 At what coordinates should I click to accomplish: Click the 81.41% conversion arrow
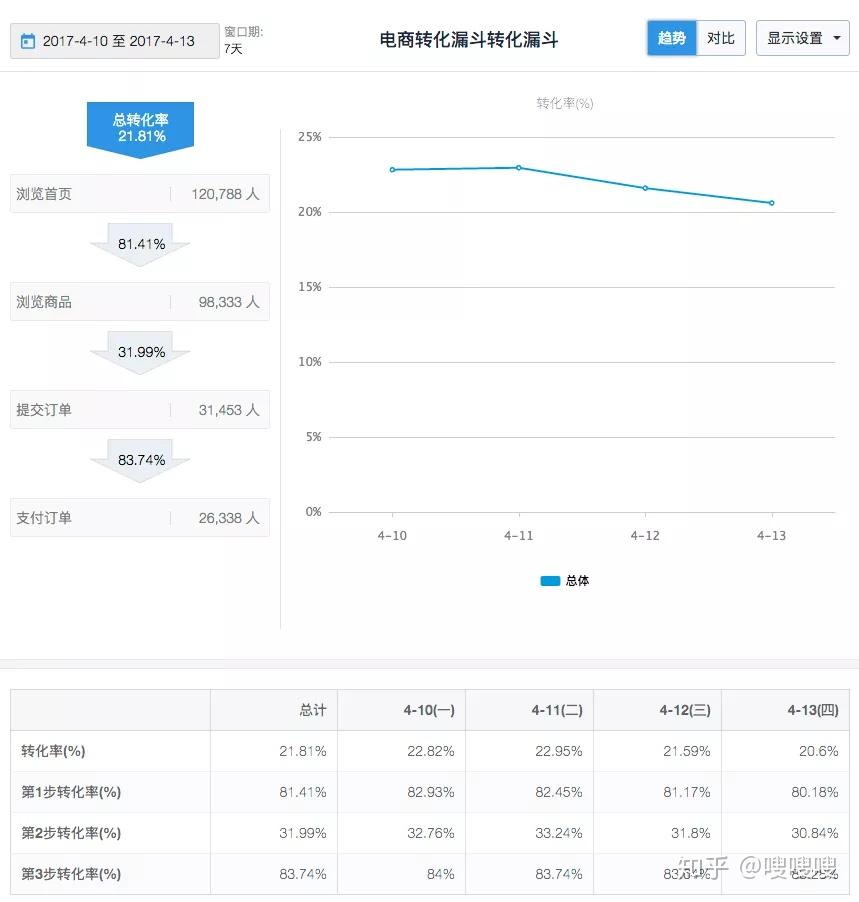click(x=140, y=244)
